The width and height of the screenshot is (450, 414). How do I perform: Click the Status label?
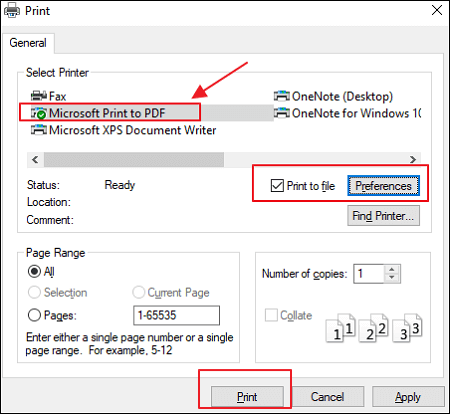point(43,185)
